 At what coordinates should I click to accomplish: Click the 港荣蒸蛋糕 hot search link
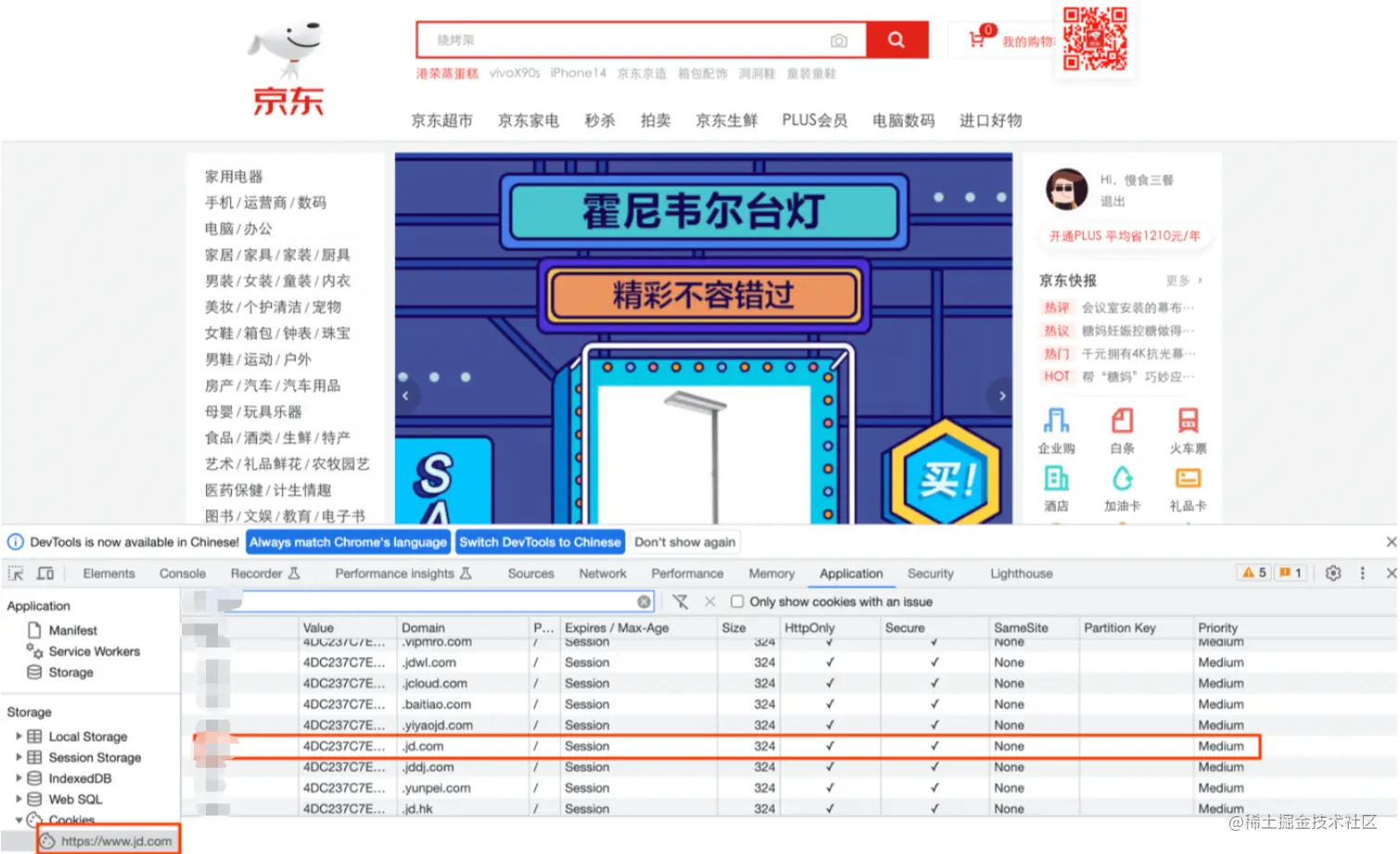[447, 73]
